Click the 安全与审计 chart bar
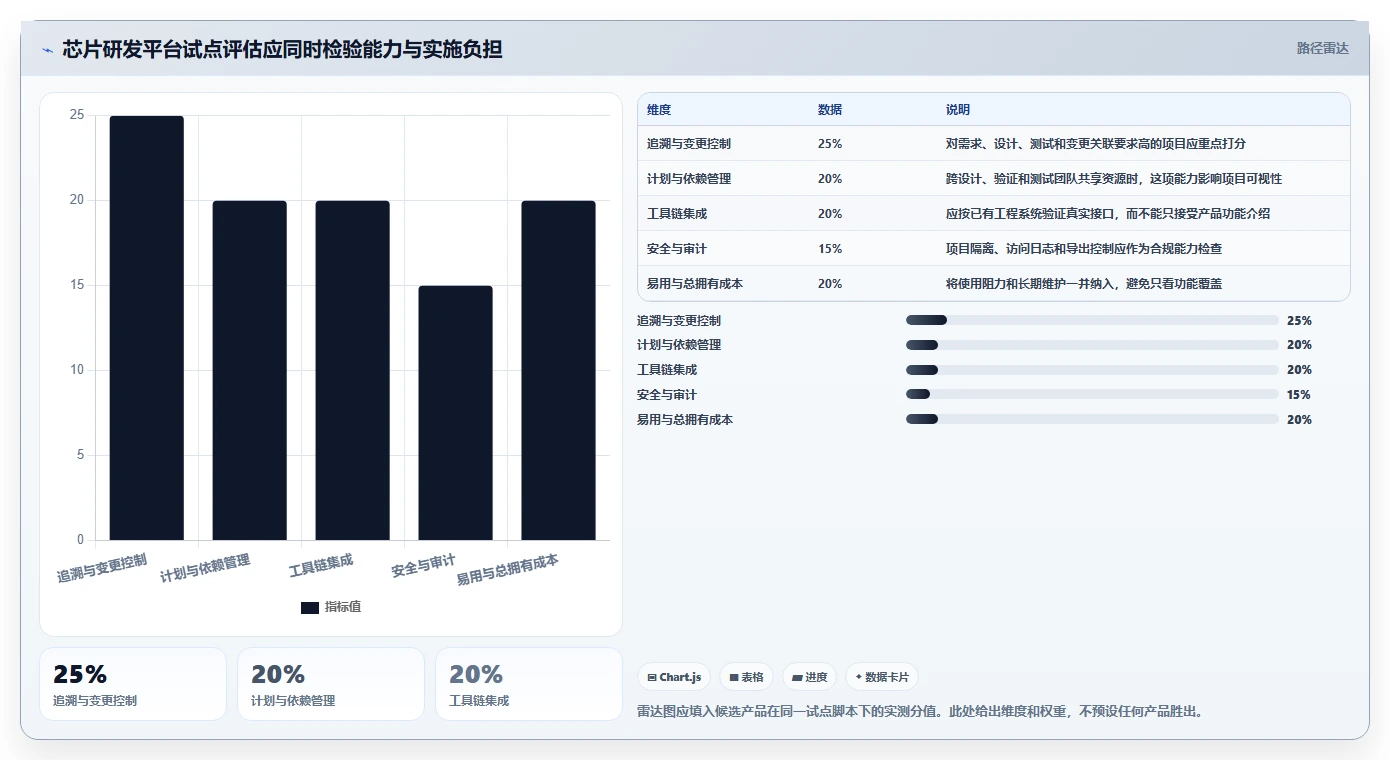1390x760 pixels. coord(456,413)
